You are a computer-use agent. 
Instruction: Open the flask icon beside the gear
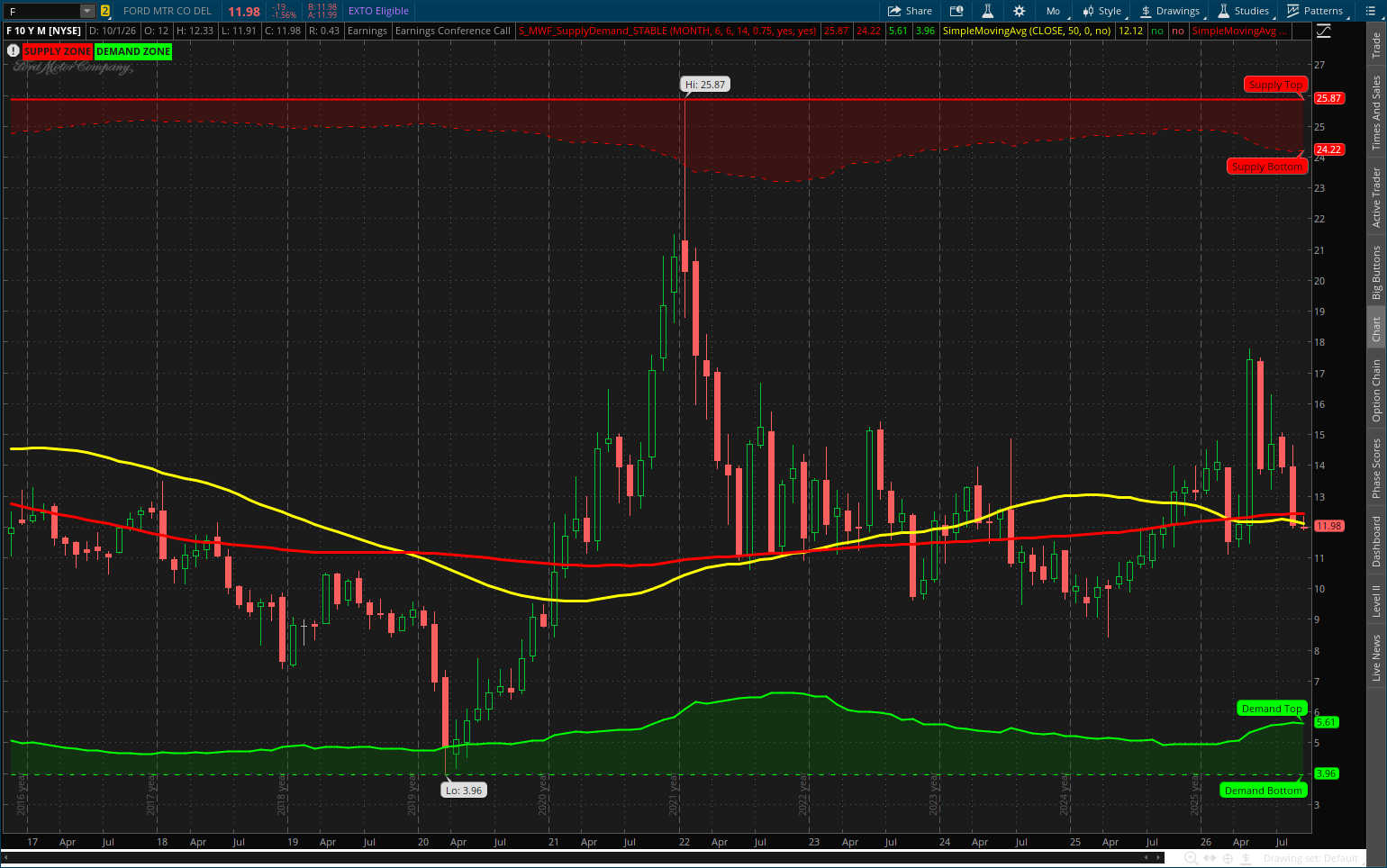click(x=988, y=11)
